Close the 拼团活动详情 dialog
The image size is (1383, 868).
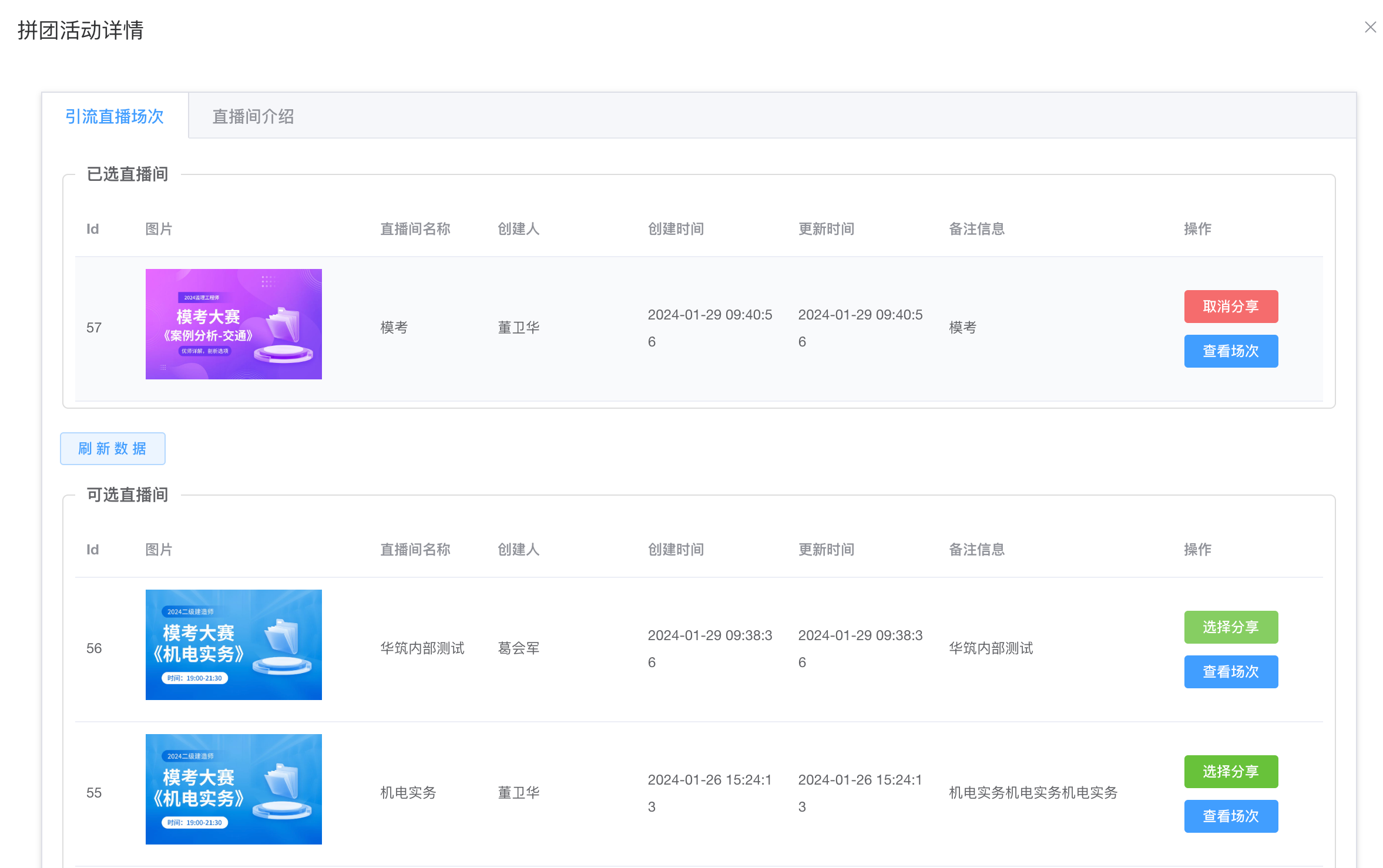(x=1370, y=27)
